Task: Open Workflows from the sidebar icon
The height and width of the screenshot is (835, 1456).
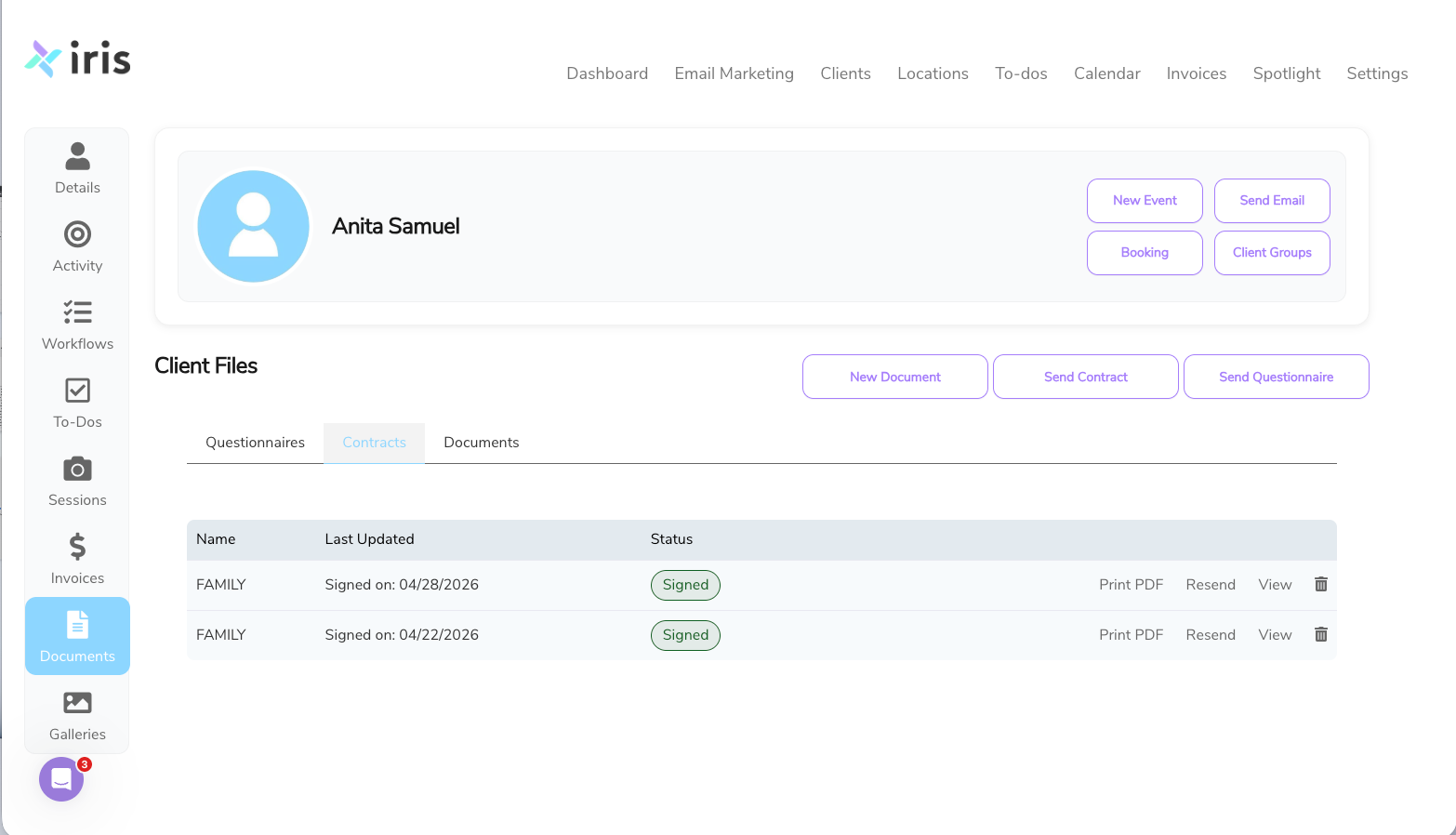Action: pyautogui.click(x=77, y=311)
